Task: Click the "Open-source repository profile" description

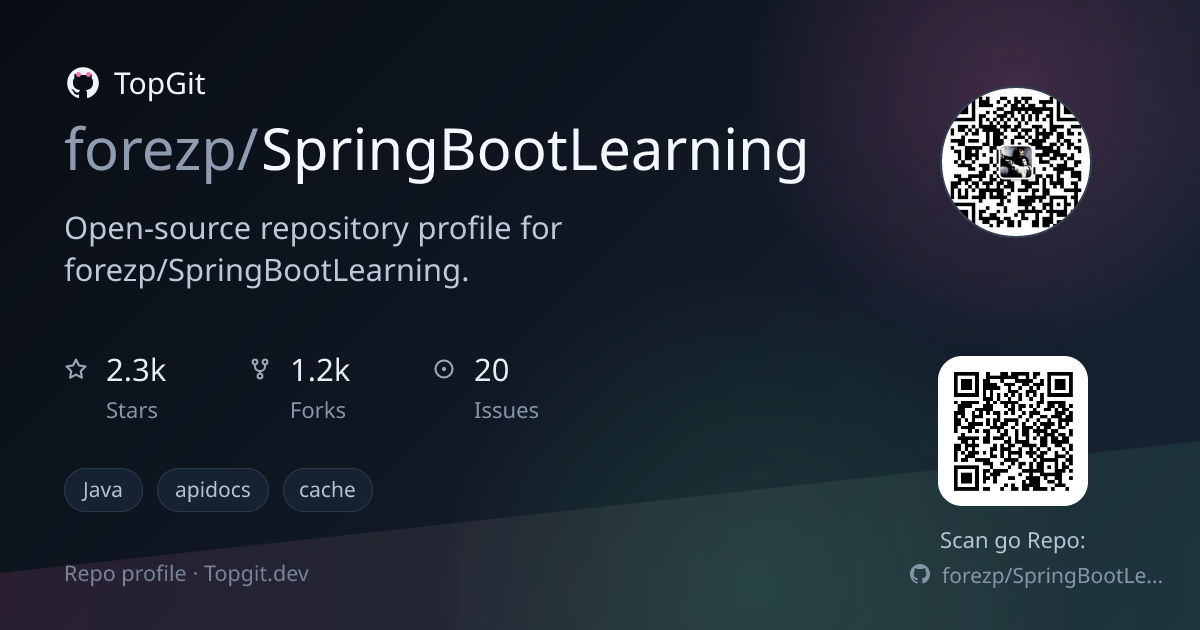Action: pyautogui.click(x=313, y=249)
